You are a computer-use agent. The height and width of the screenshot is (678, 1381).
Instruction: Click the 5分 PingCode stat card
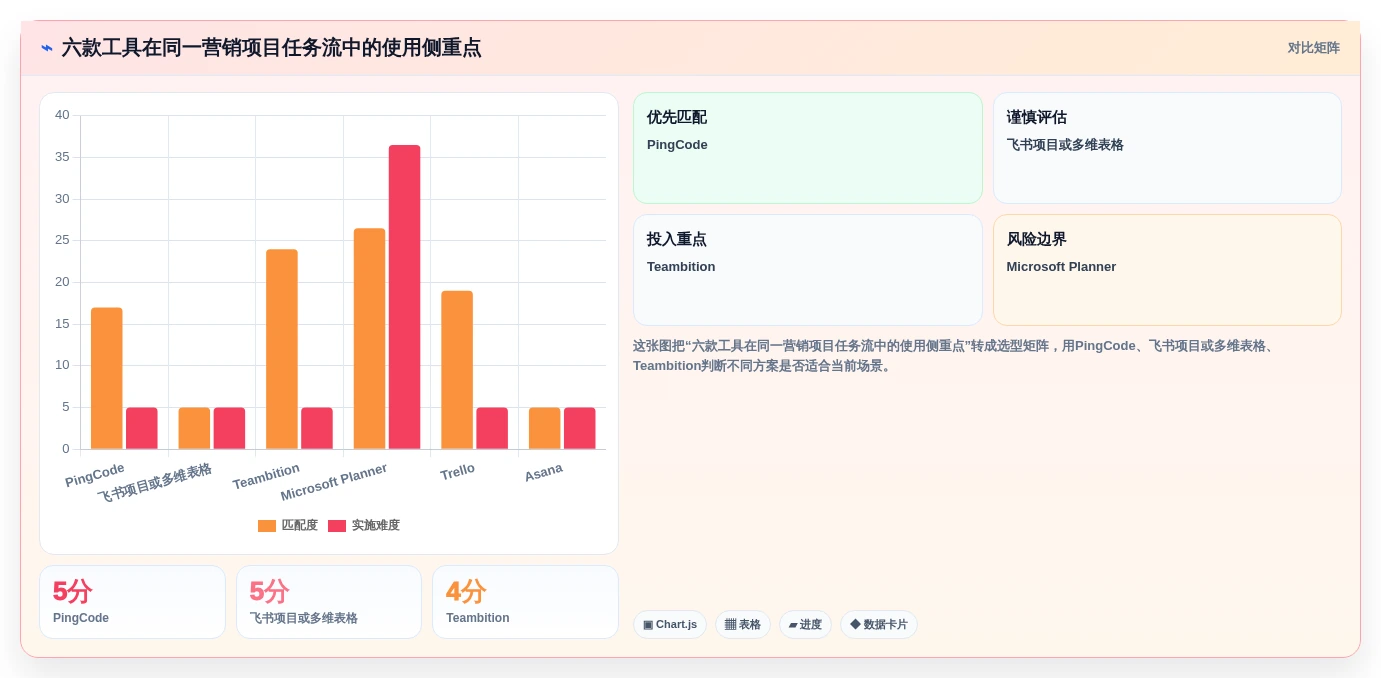point(132,602)
